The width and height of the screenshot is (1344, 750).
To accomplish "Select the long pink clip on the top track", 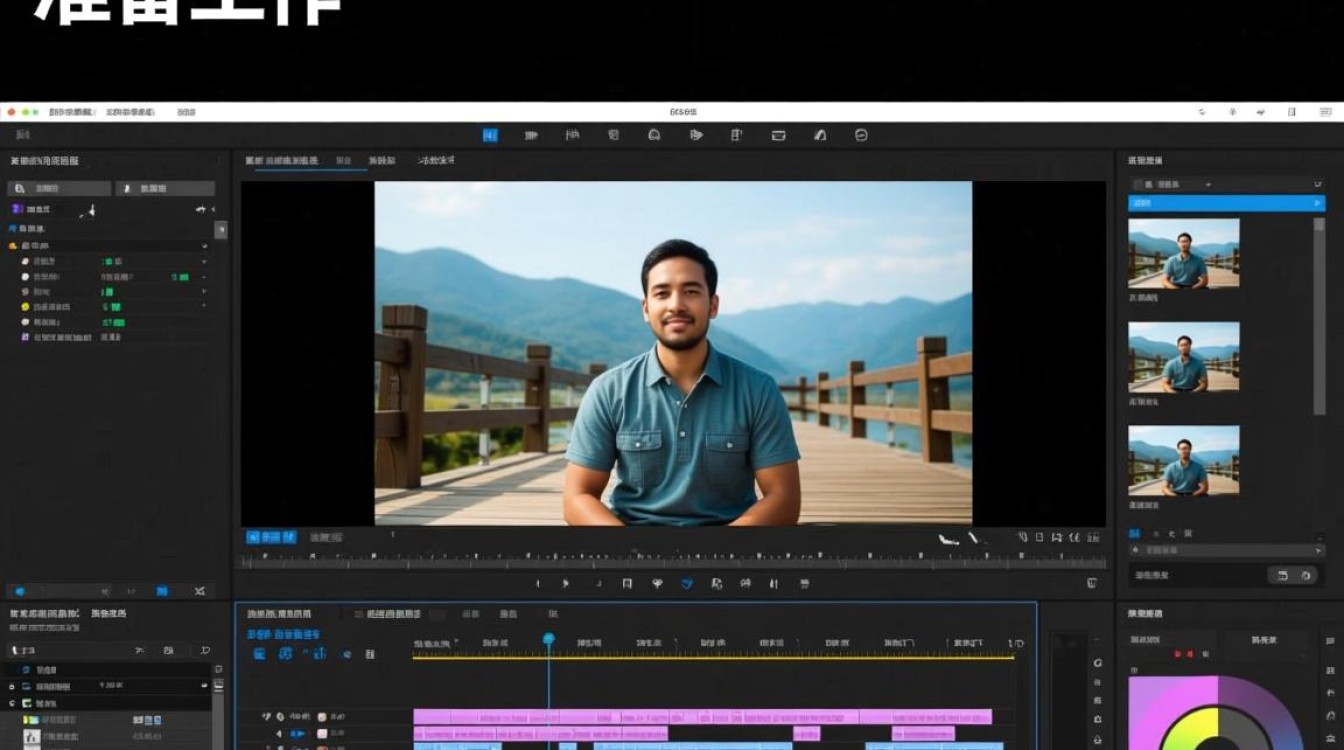I will click(702, 716).
